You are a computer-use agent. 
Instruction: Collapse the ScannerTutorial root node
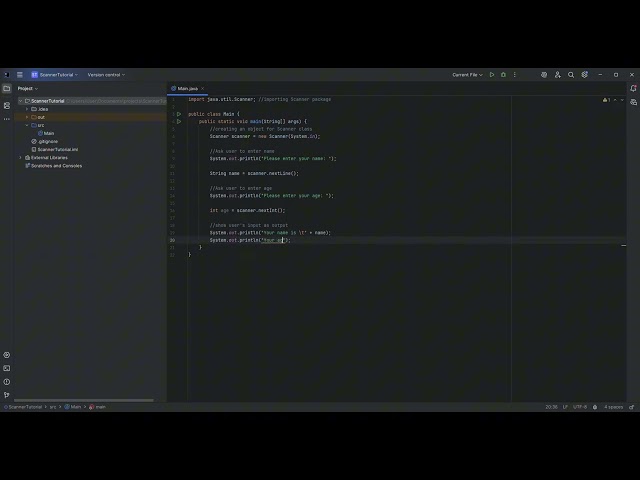pyautogui.click(x=20, y=101)
